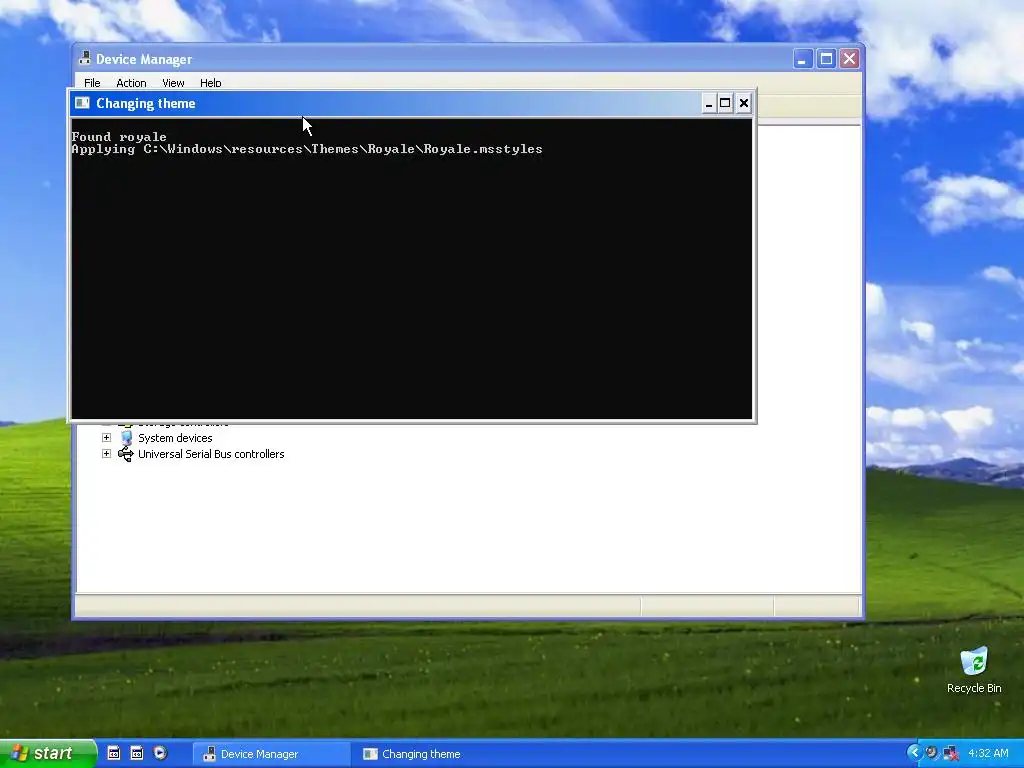Viewport: 1024px width, 768px height.
Task: Open the View menu in Device Manager
Action: (x=173, y=83)
